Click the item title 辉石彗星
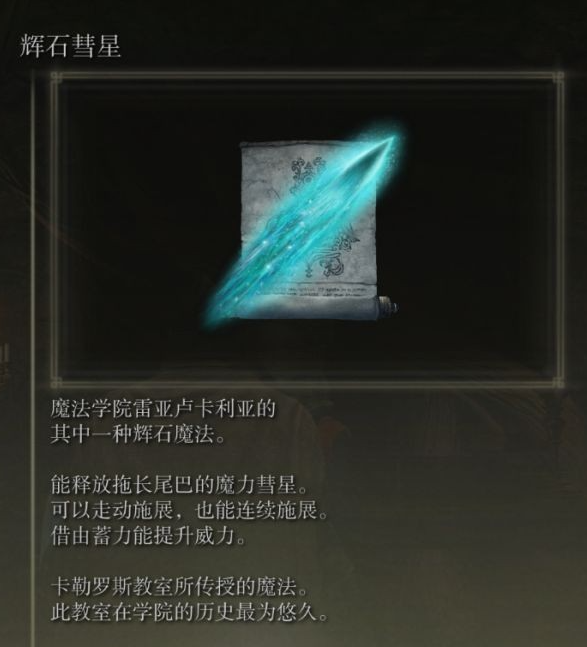The width and height of the screenshot is (587, 647). point(70,46)
